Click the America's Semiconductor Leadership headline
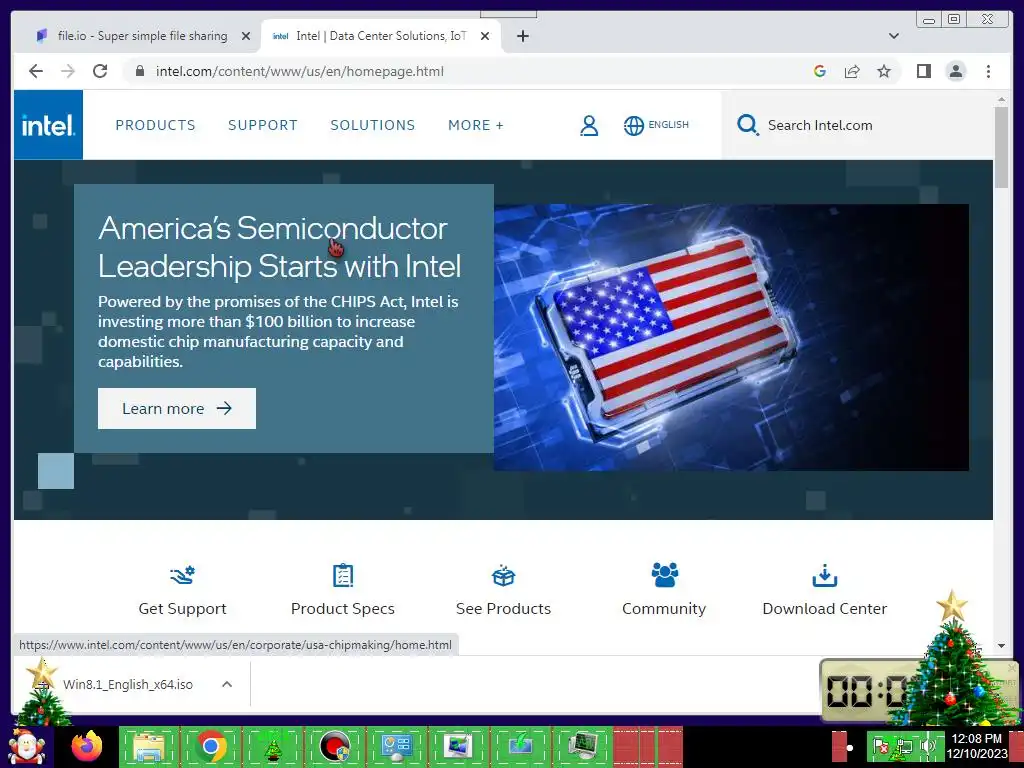Screen dimensions: 1024x768 [x=280, y=247]
